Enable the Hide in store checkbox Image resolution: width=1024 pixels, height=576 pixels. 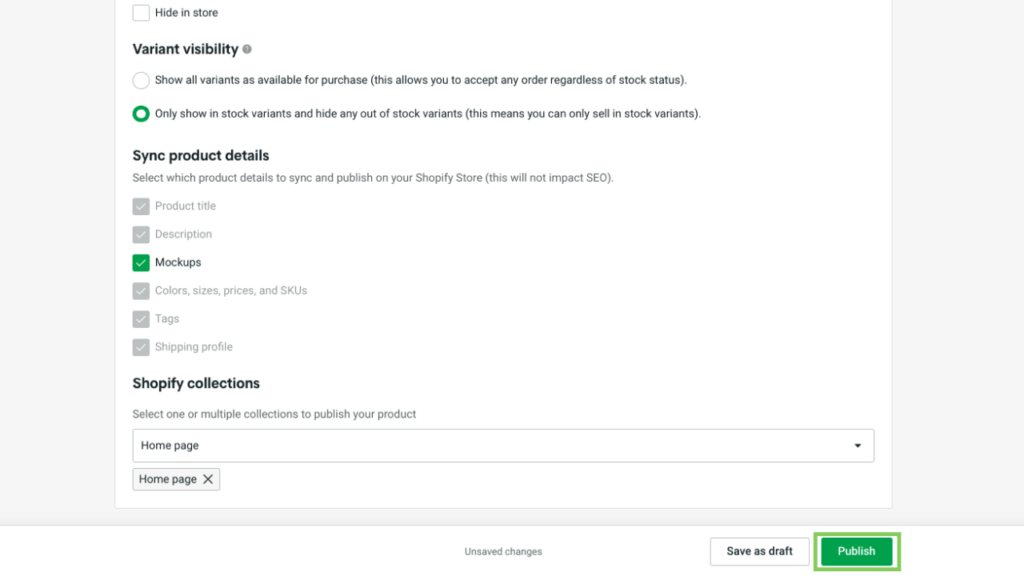[141, 13]
